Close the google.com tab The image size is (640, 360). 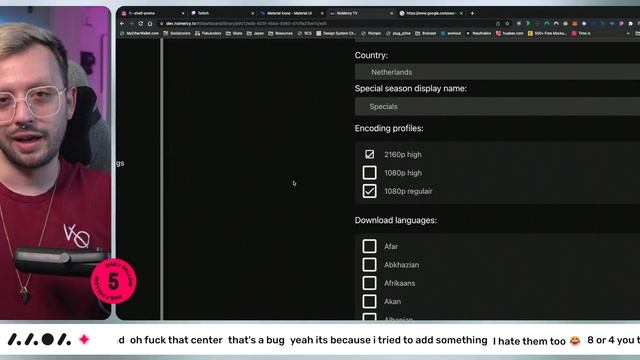[461, 13]
